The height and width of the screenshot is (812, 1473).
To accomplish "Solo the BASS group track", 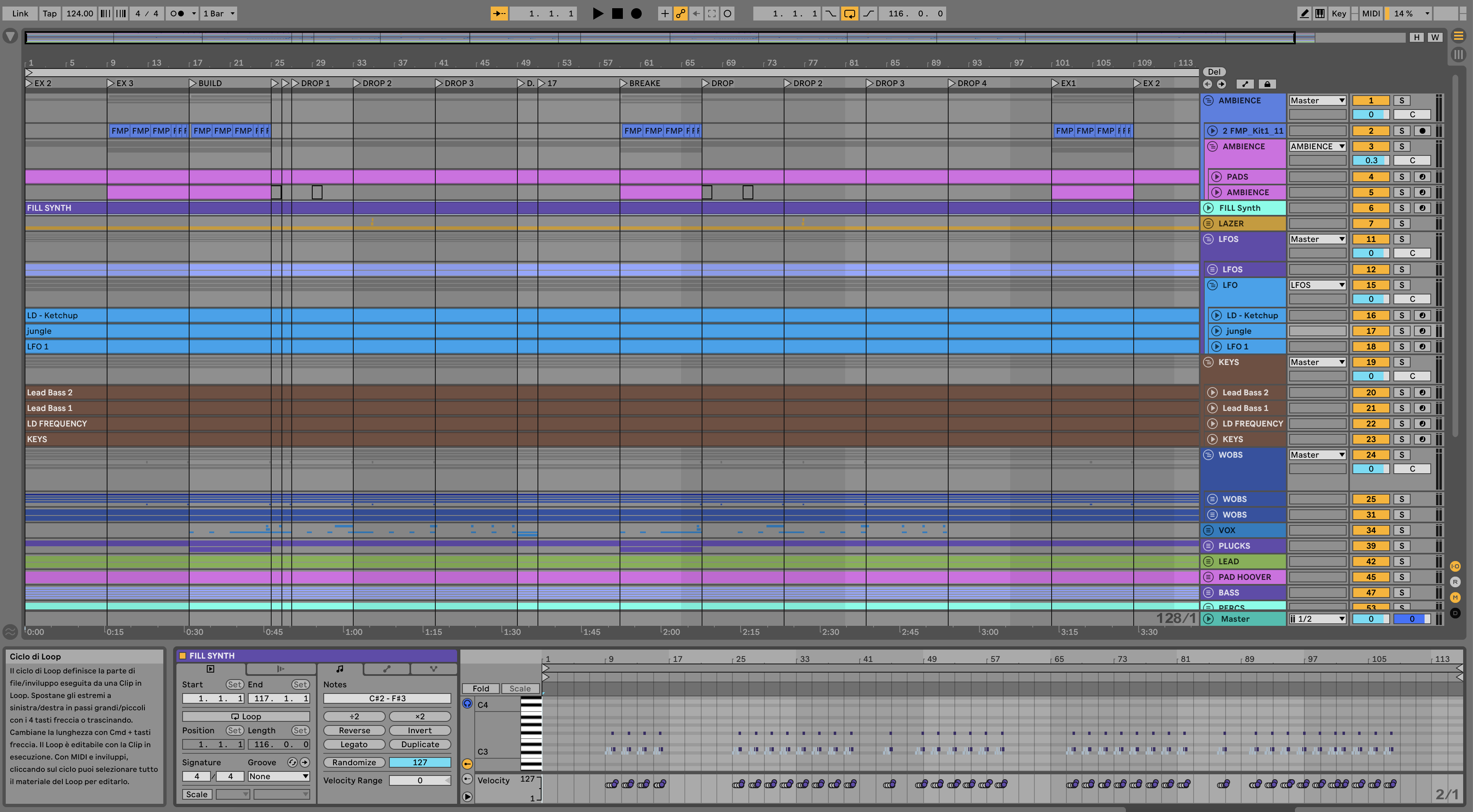I will [x=1402, y=593].
